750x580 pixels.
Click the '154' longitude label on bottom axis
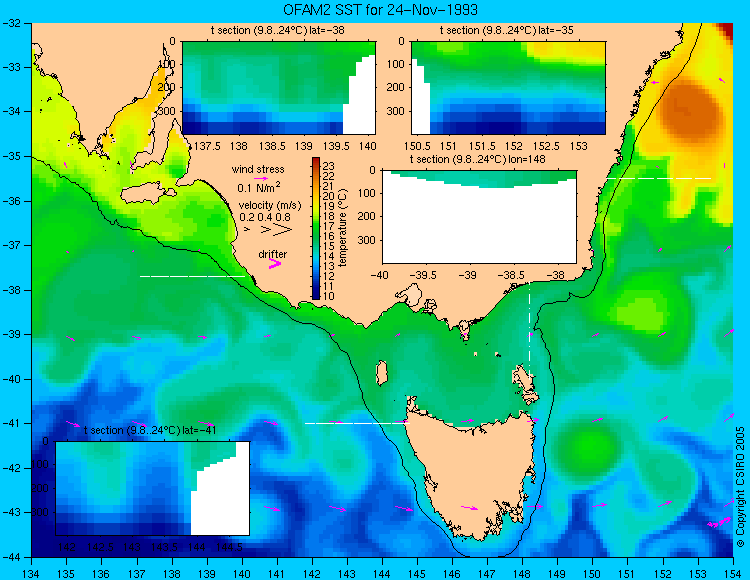tap(733, 574)
